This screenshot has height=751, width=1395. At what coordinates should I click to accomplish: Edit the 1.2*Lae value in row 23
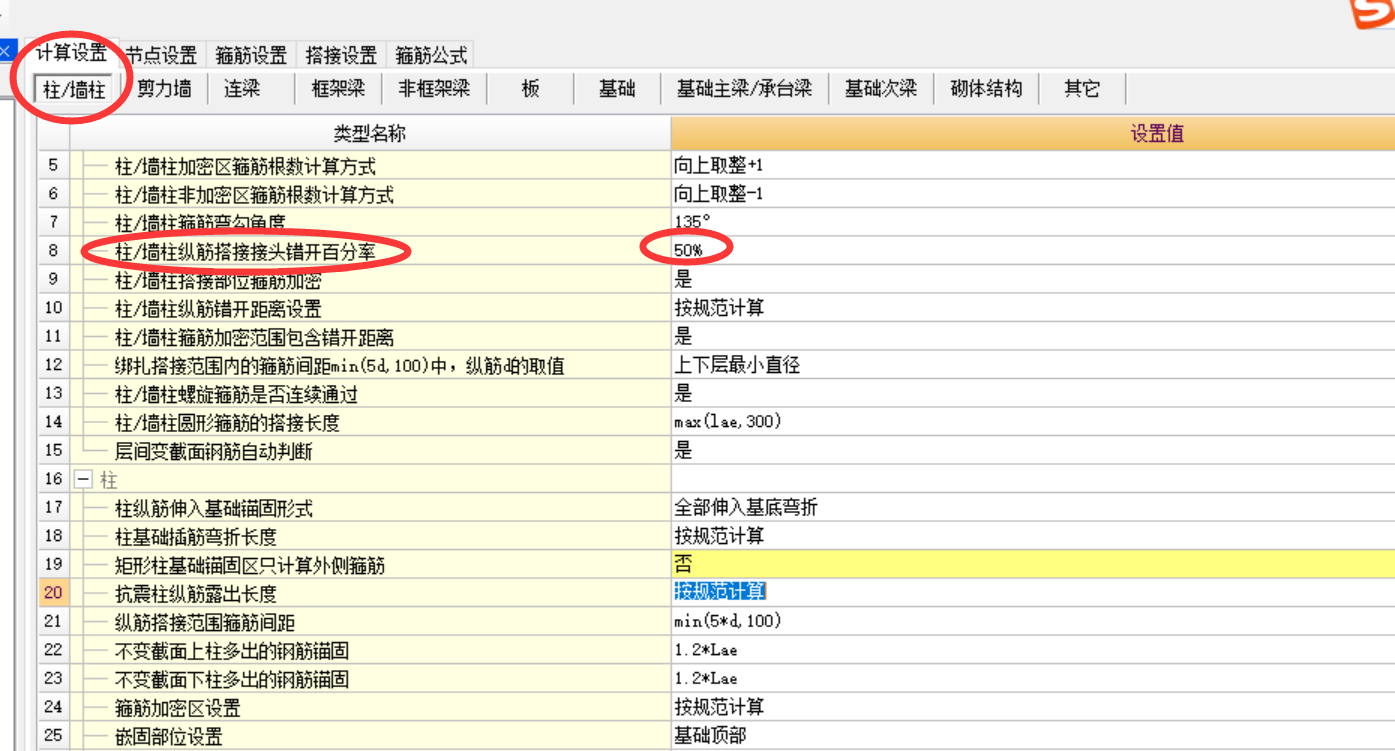click(1033, 678)
